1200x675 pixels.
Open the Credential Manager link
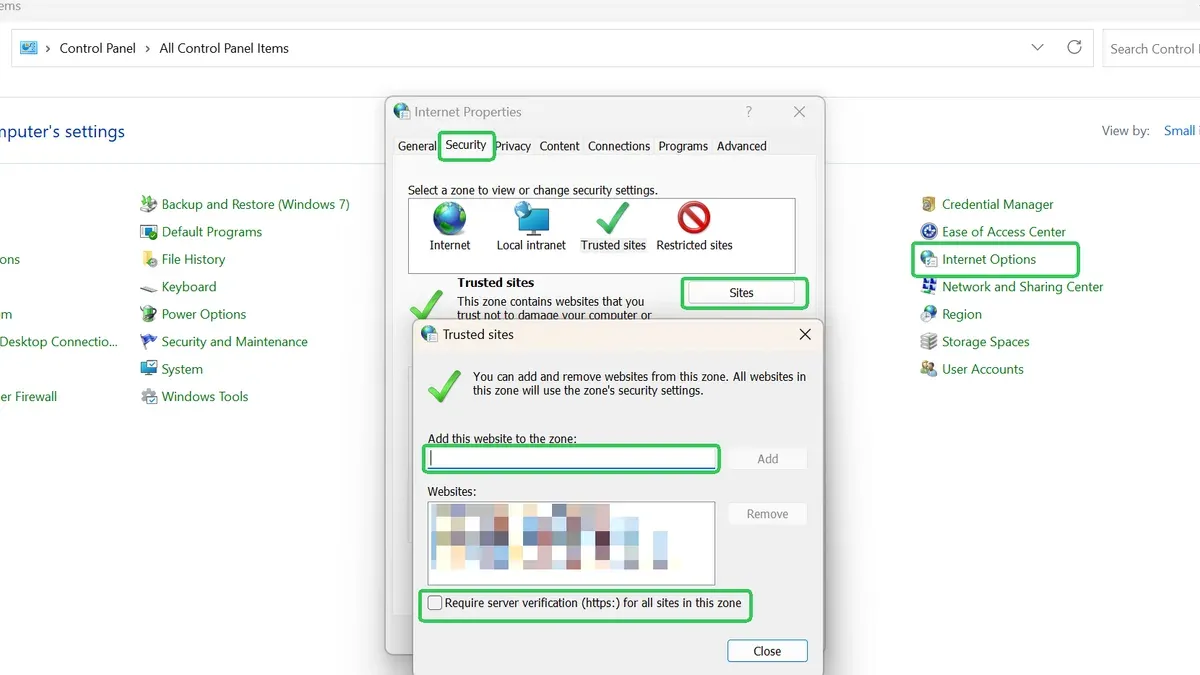point(998,204)
